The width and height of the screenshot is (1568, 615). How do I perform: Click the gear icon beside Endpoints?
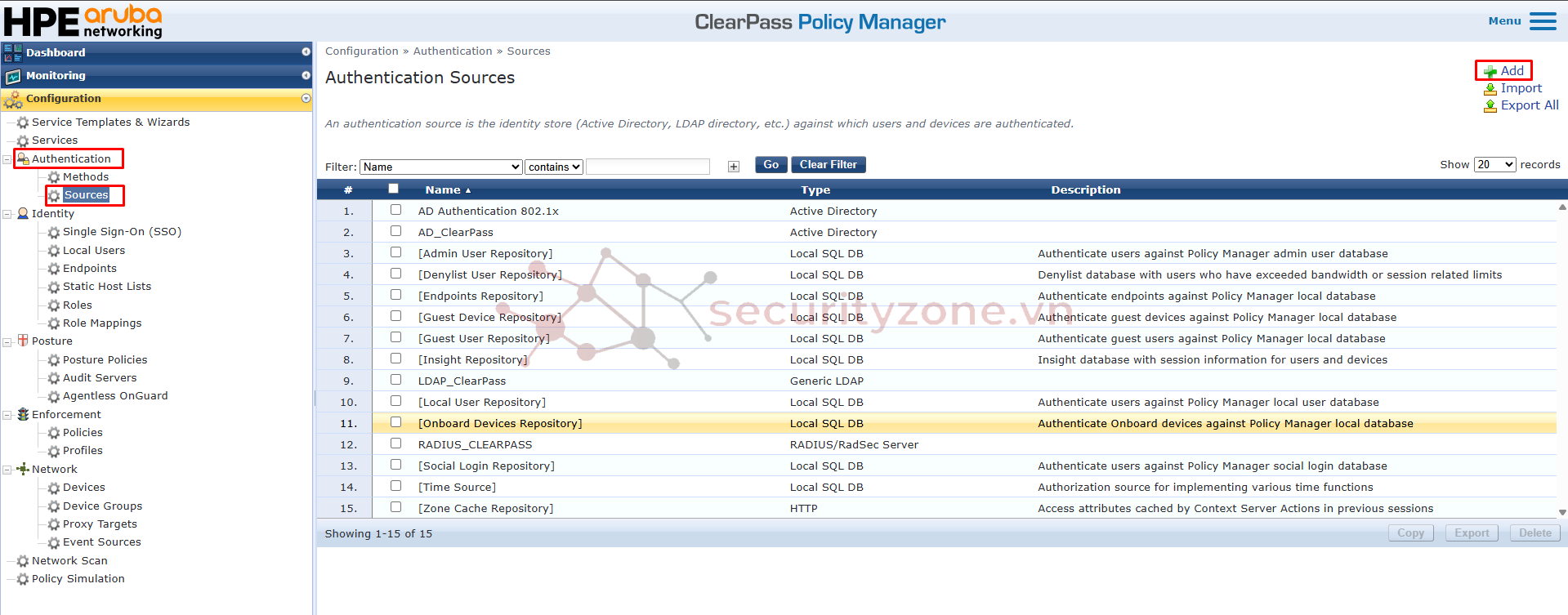click(54, 269)
